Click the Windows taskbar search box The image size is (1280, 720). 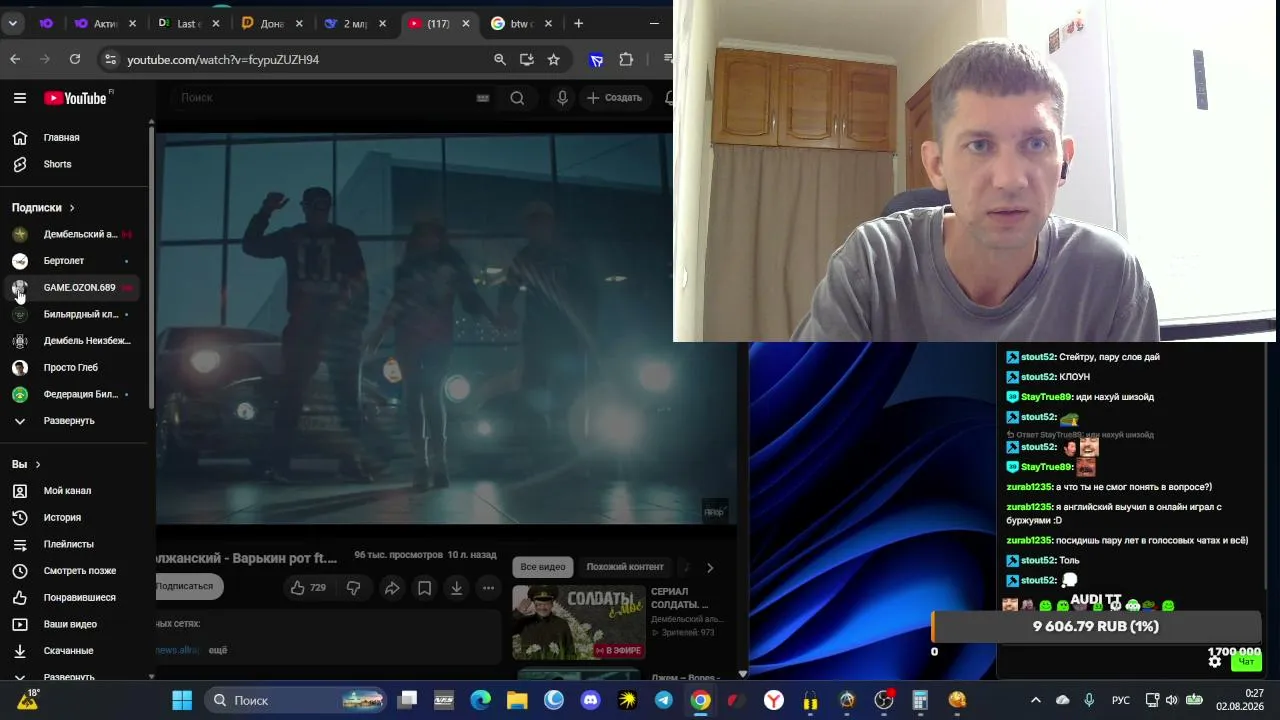pyautogui.click(x=297, y=700)
